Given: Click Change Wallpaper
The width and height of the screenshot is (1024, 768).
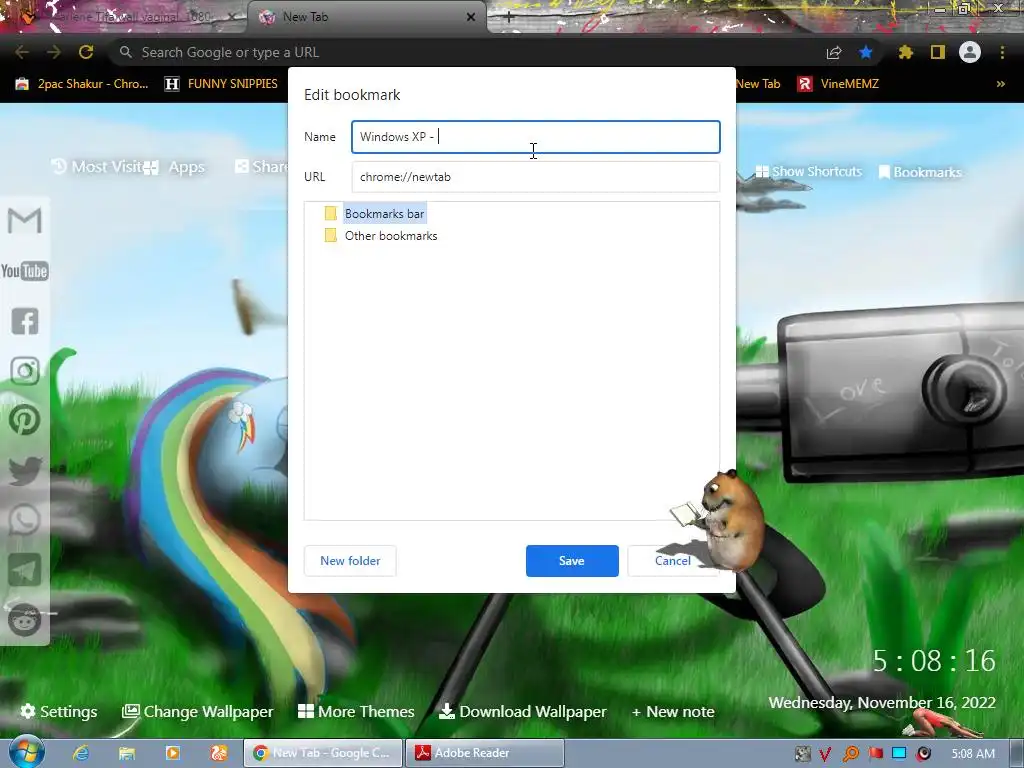Looking at the screenshot, I should [x=197, y=711].
